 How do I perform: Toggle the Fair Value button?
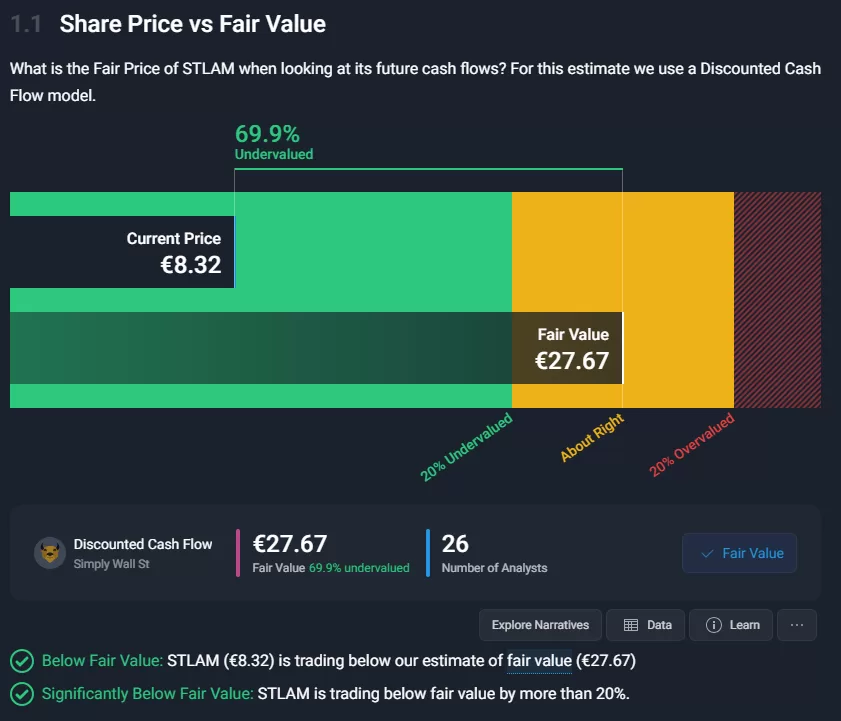point(739,553)
